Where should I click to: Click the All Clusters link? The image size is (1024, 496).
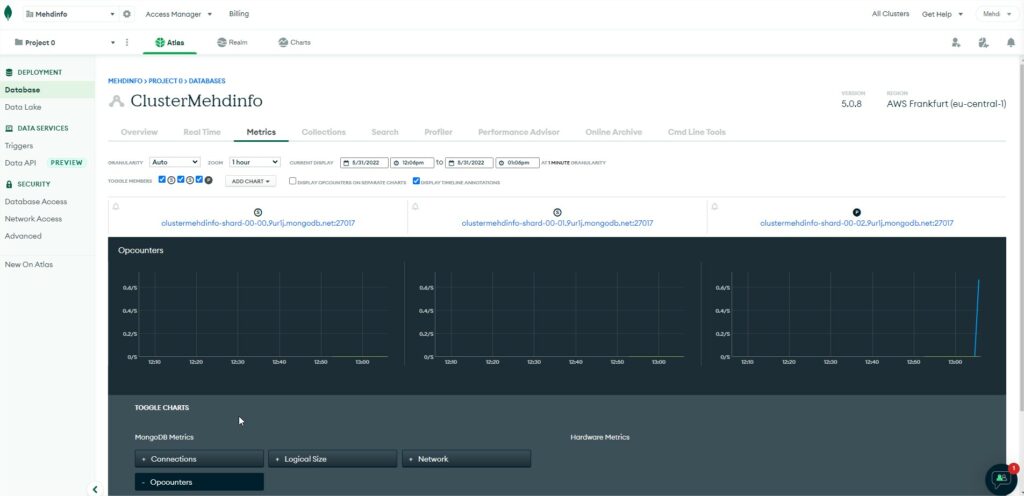[890, 14]
